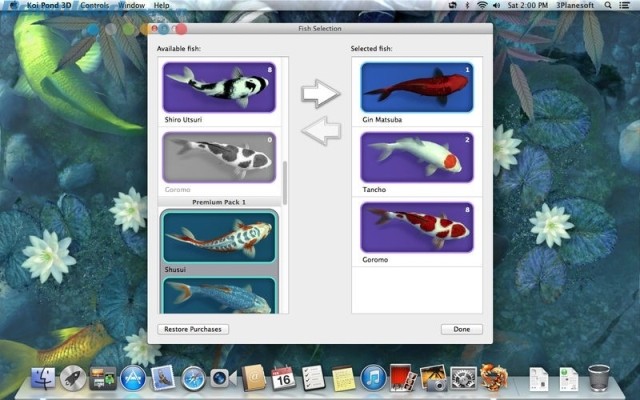640x400 pixels.
Task: Open the Trash in the dock
Action: coord(599,378)
